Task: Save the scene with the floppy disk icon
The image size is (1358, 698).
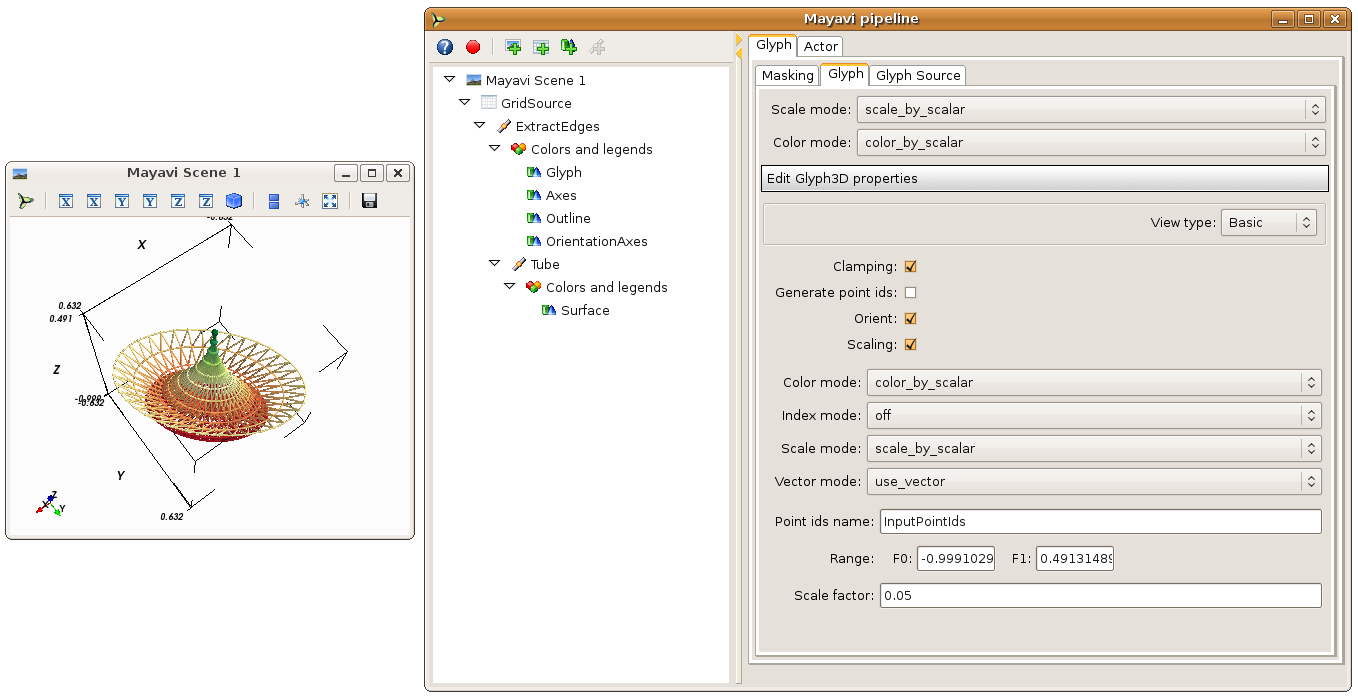Action: tap(370, 201)
